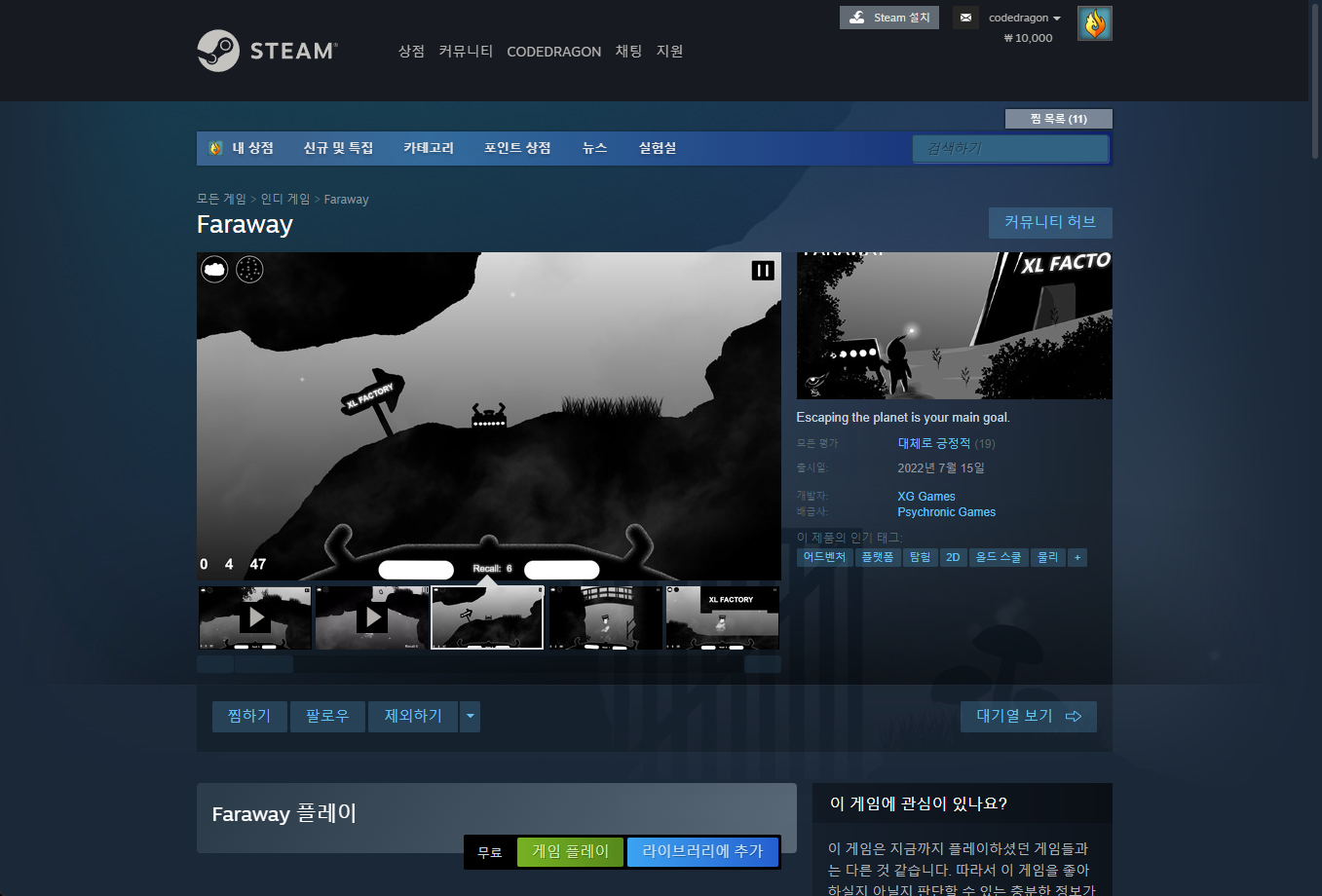The width and height of the screenshot is (1322, 896).
Task: Select the 카테고리 tab
Action: click(429, 148)
